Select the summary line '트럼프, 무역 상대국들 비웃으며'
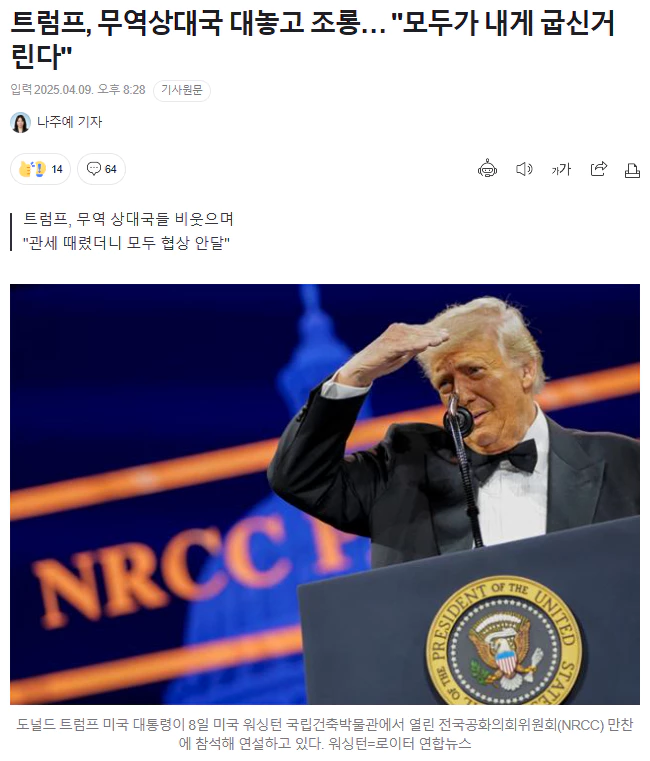This screenshot has width=650, height=761. [x=129, y=219]
